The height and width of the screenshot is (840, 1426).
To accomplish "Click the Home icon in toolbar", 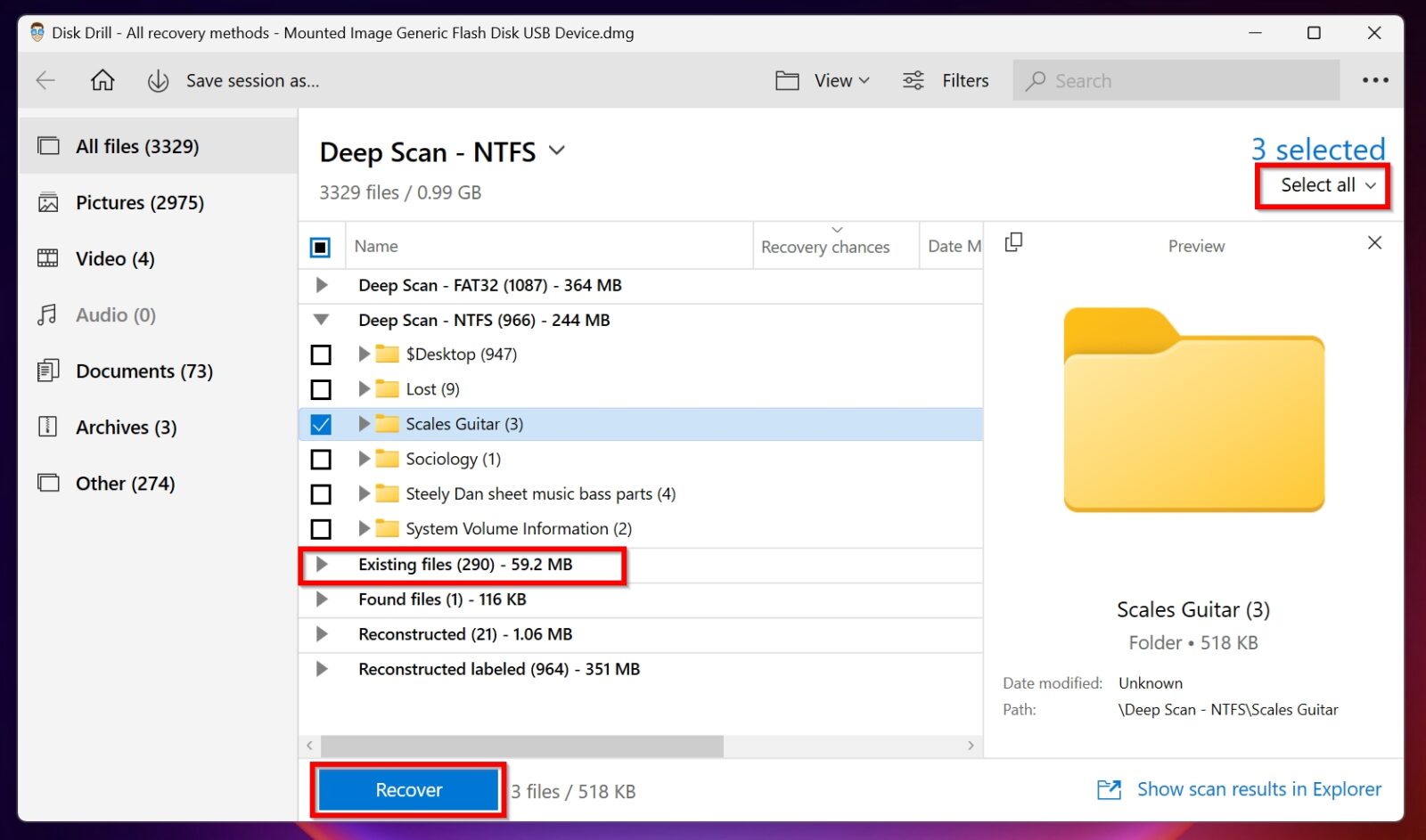I will [102, 80].
